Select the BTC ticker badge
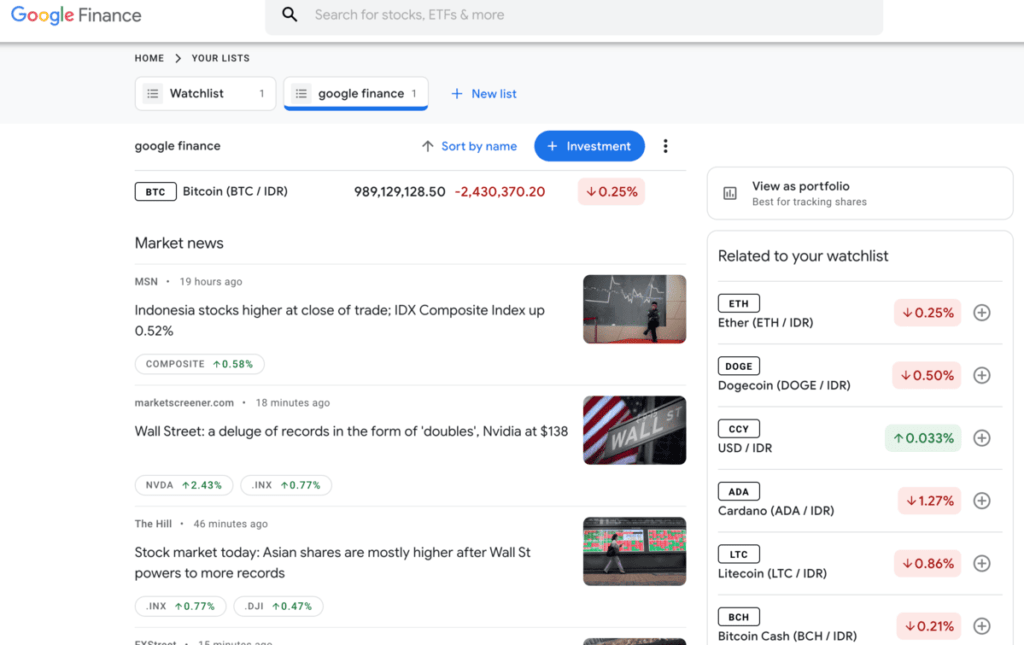The width and height of the screenshot is (1024, 645). pos(155,191)
